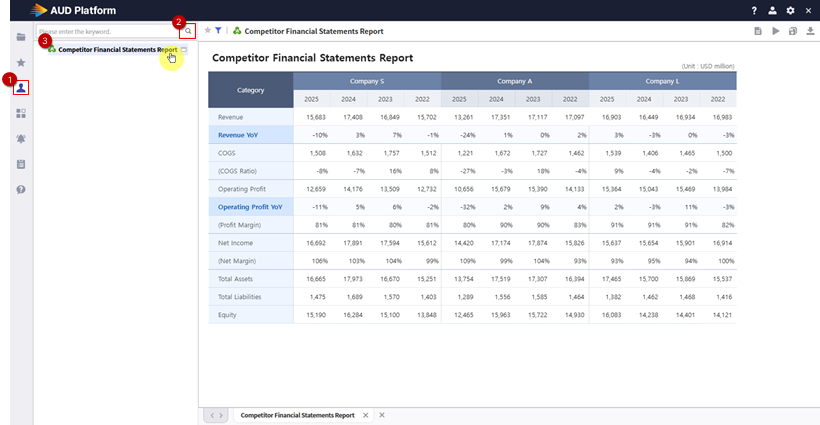Close the Competitor Financial Statements Report tab
This screenshot has height=425, width=820.
coord(365,415)
